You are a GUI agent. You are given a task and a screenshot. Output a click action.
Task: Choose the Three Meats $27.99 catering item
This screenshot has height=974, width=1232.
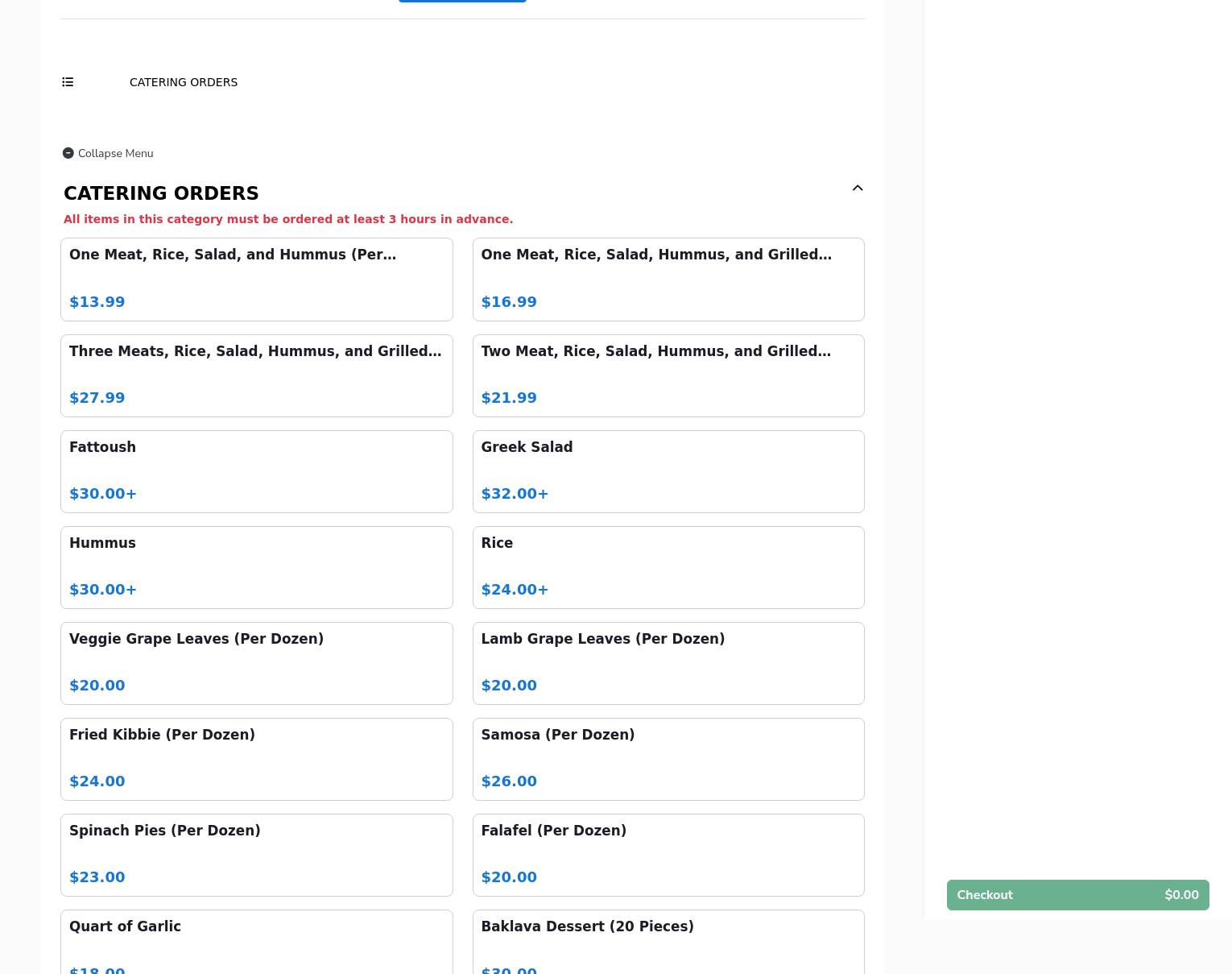(257, 376)
